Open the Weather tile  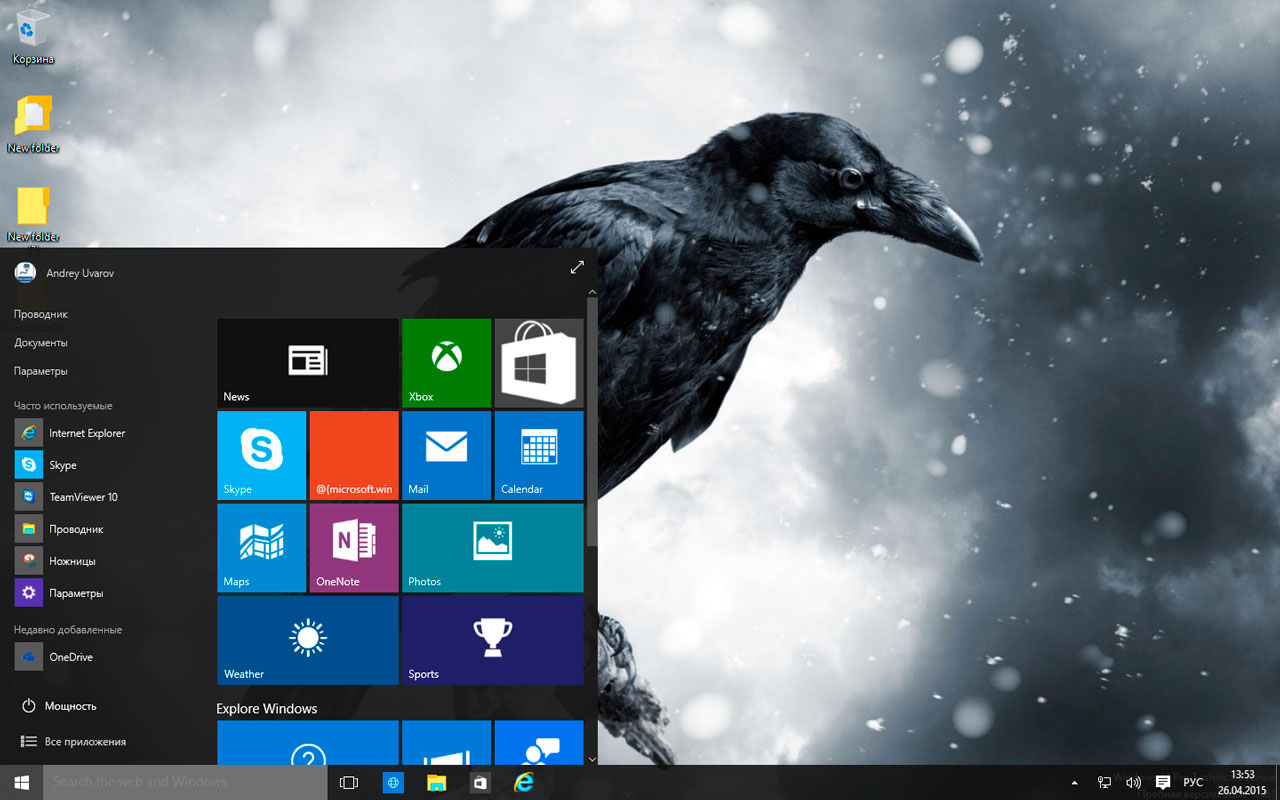[x=308, y=640]
